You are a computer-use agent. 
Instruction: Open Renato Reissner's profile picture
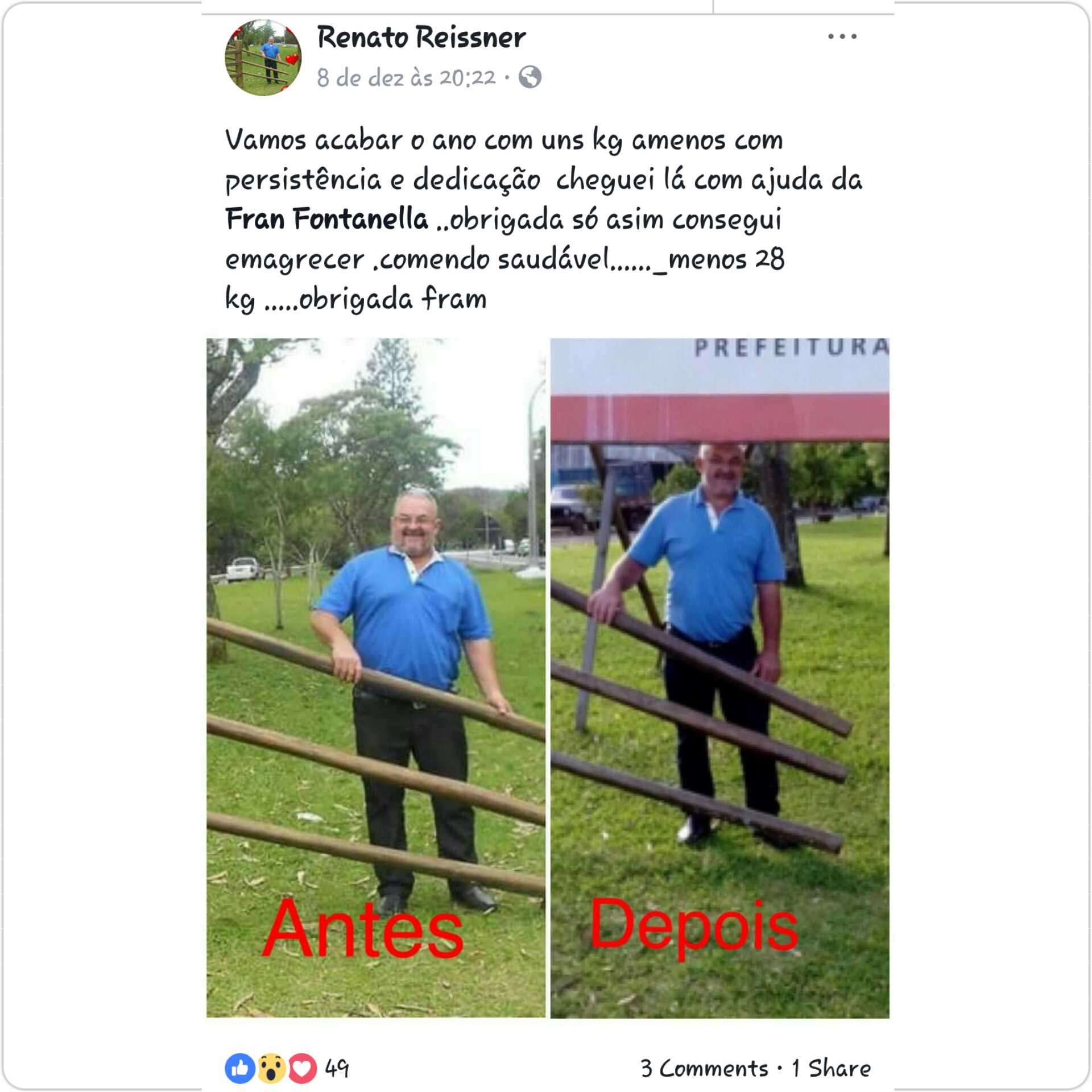point(263,57)
